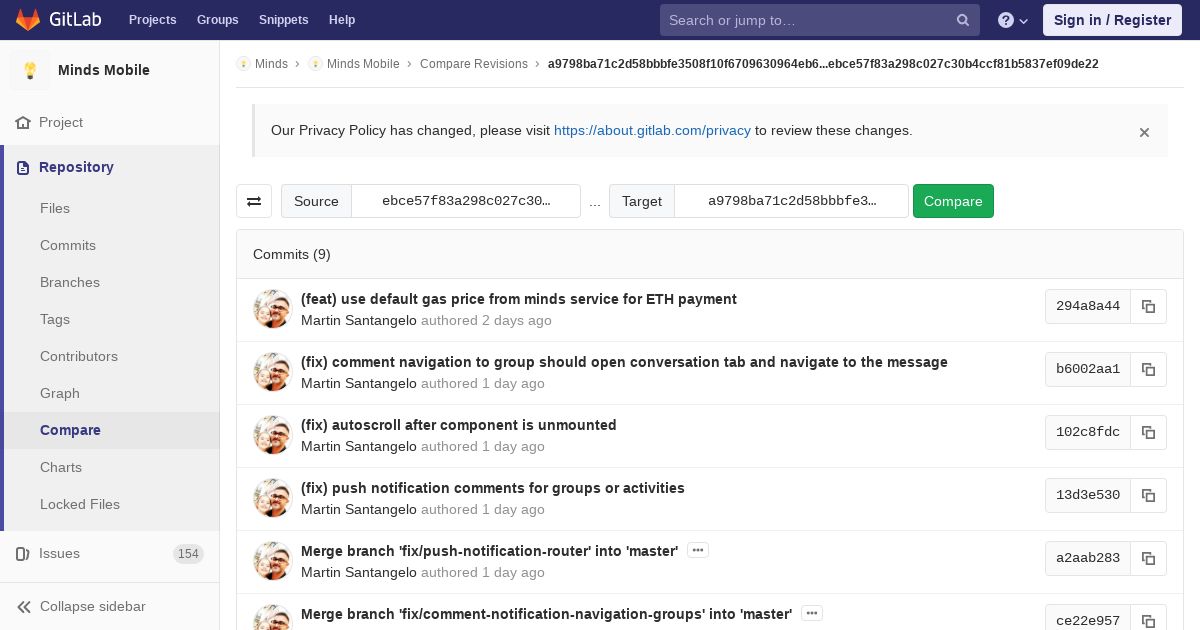Open the about.gitlab.com/privacy link

tap(652, 130)
